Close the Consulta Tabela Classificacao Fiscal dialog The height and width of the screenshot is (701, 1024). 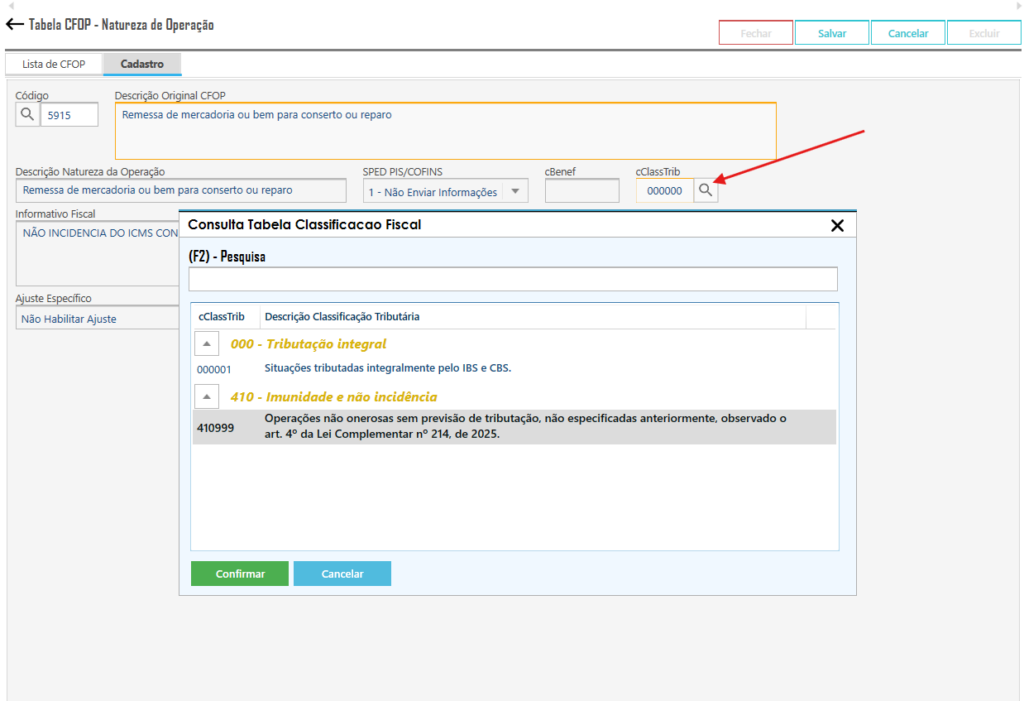(x=837, y=226)
